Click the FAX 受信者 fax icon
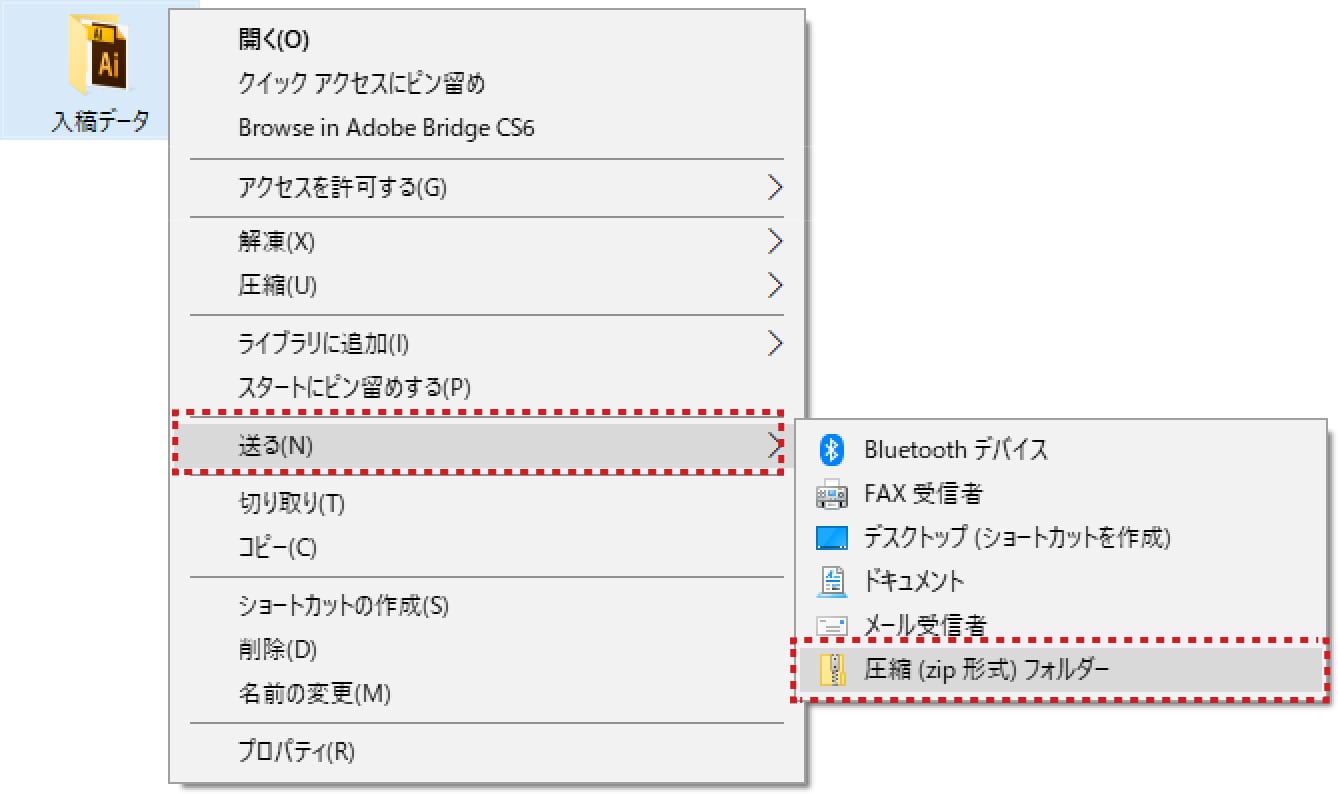This screenshot has height=794, width=1338. click(x=832, y=494)
